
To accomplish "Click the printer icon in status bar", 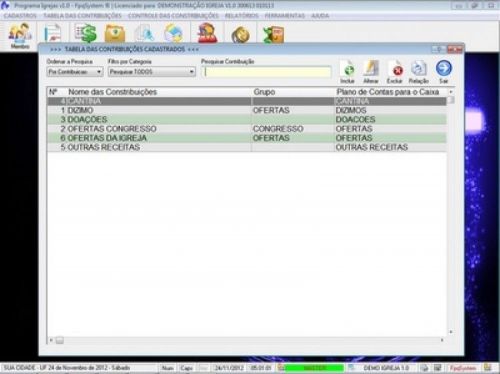I will [424, 368].
